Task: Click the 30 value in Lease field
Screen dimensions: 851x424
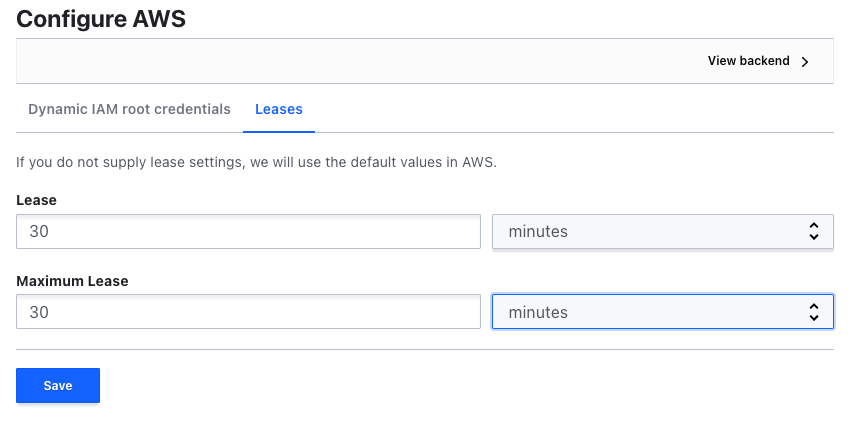Action: coord(39,231)
